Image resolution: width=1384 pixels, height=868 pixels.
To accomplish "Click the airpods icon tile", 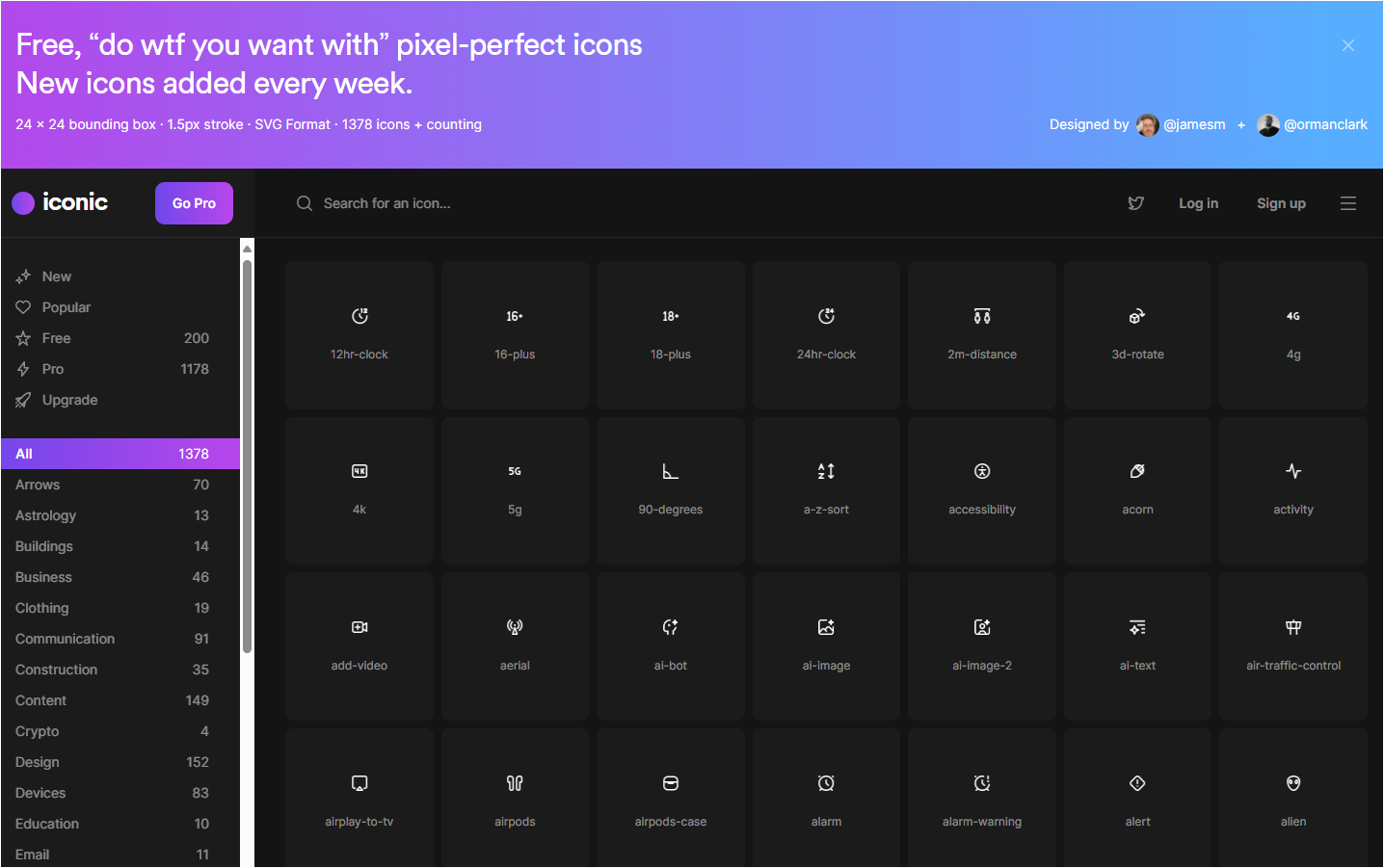I will pos(515,800).
